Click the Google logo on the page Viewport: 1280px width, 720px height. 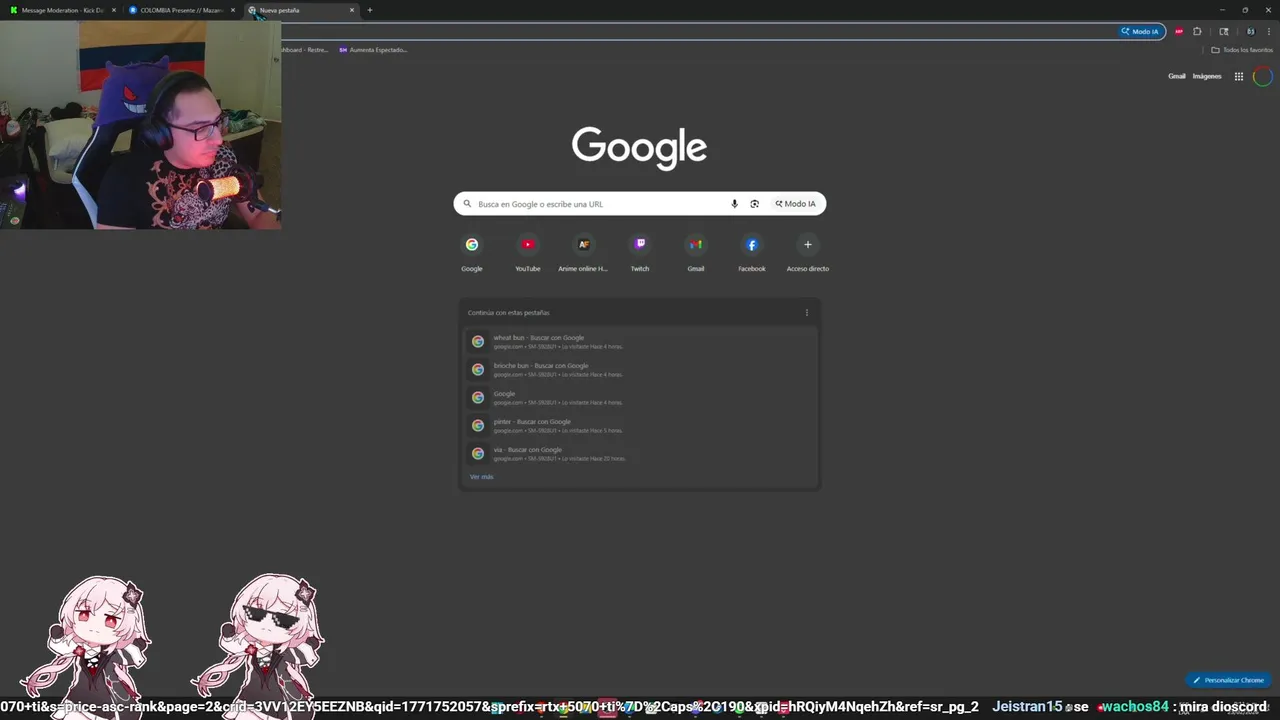coord(640,148)
